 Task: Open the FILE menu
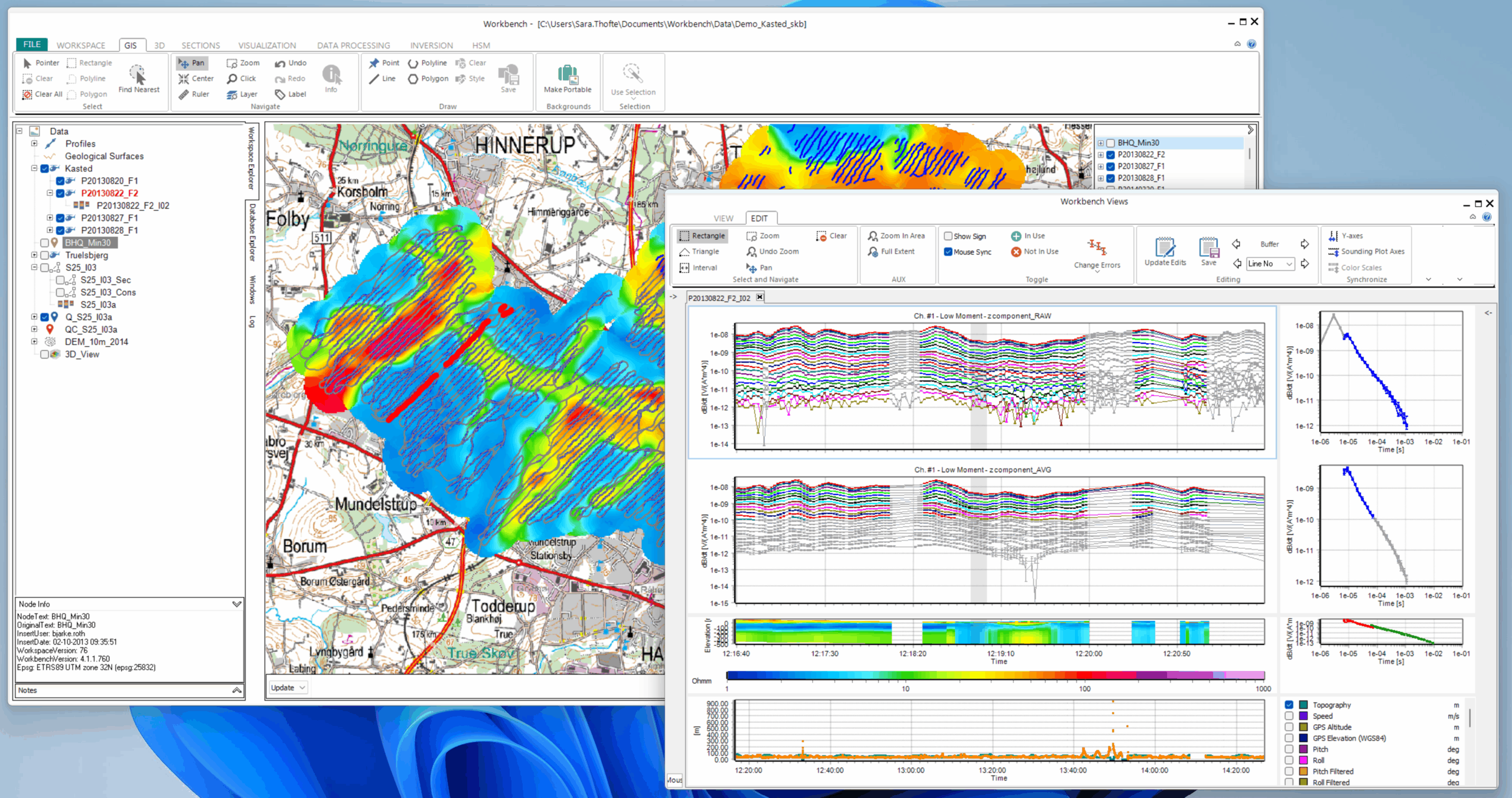tap(32, 44)
